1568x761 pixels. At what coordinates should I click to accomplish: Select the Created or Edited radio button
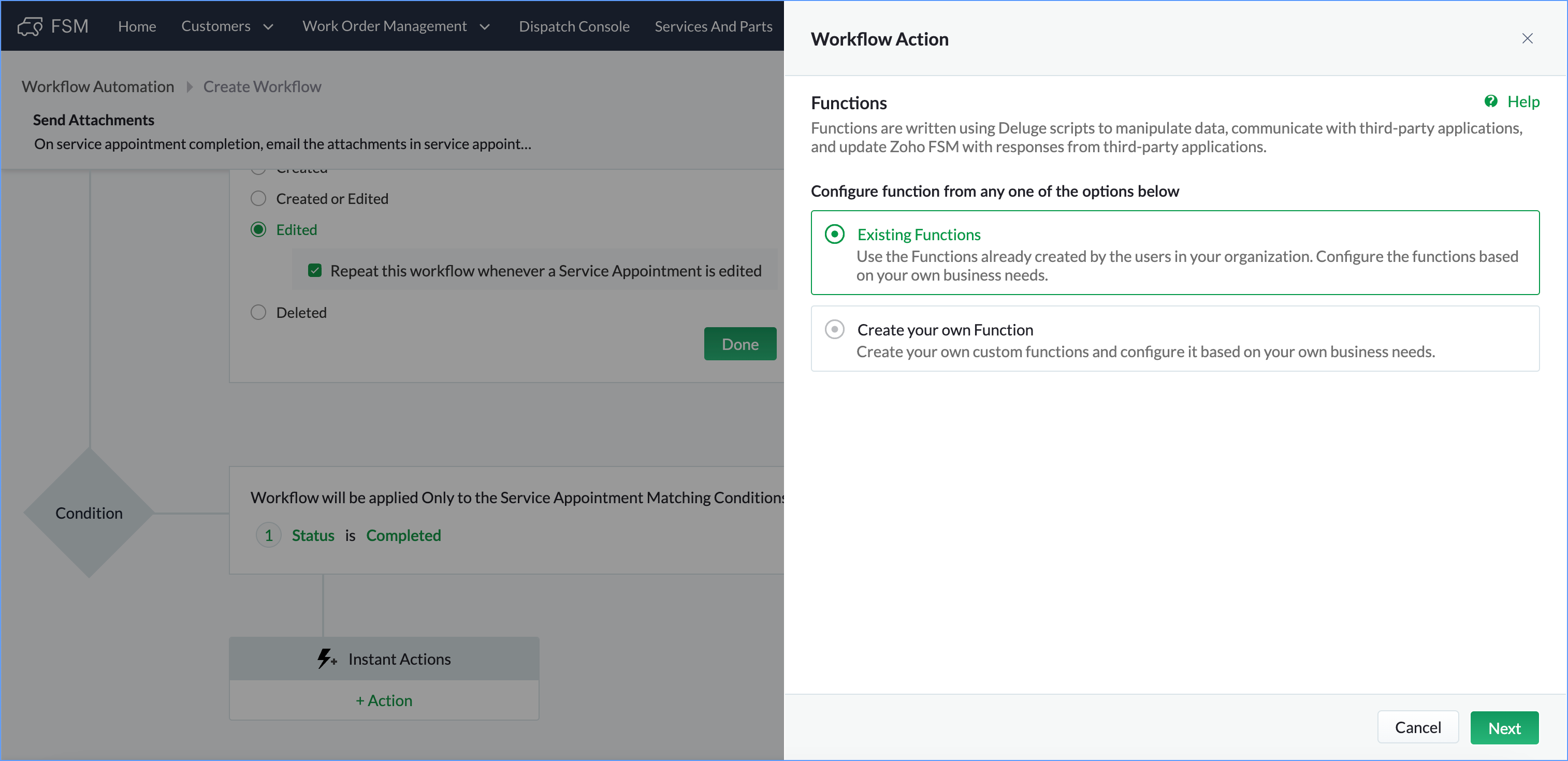click(x=259, y=199)
